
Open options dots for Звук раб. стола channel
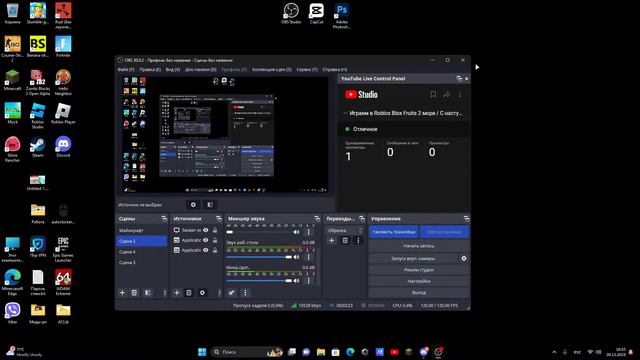(309, 257)
